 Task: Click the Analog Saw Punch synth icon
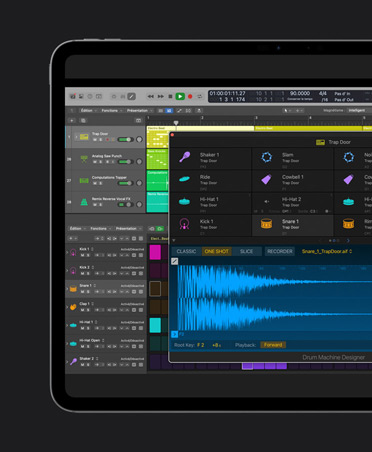point(84,159)
